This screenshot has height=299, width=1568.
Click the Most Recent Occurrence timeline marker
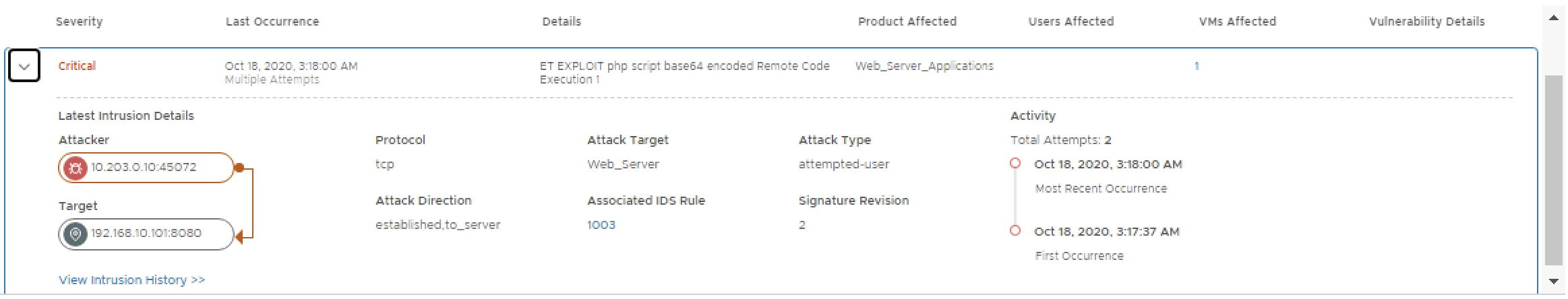(1015, 164)
